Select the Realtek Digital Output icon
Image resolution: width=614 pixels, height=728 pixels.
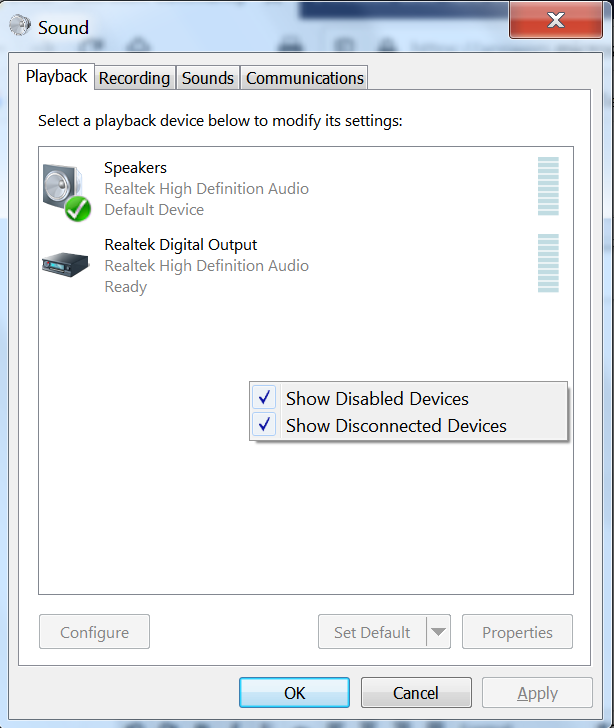[x=65, y=265]
